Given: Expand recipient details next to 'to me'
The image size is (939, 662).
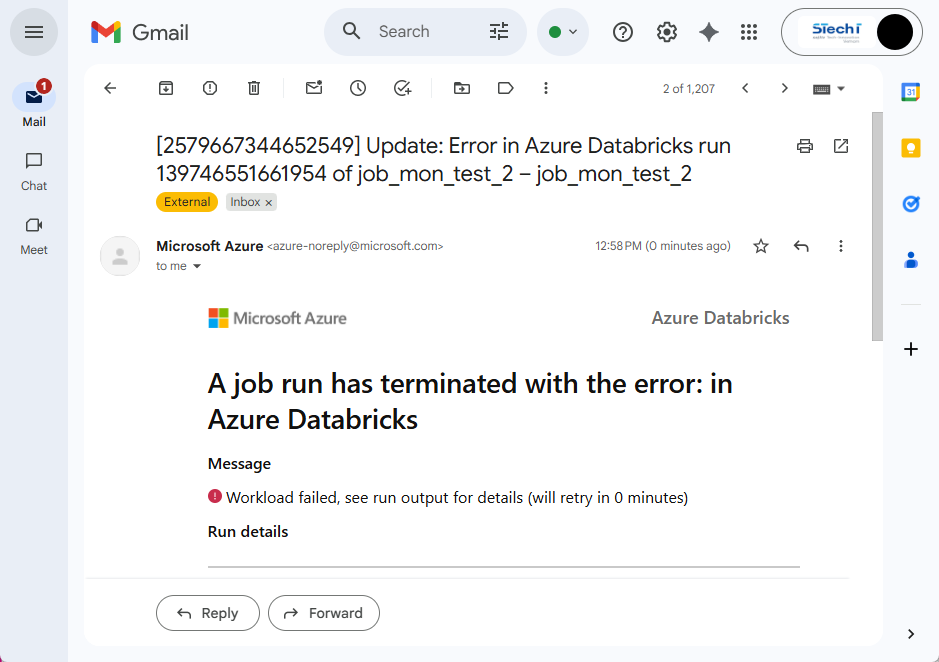Looking at the screenshot, I should coord(197,267).
